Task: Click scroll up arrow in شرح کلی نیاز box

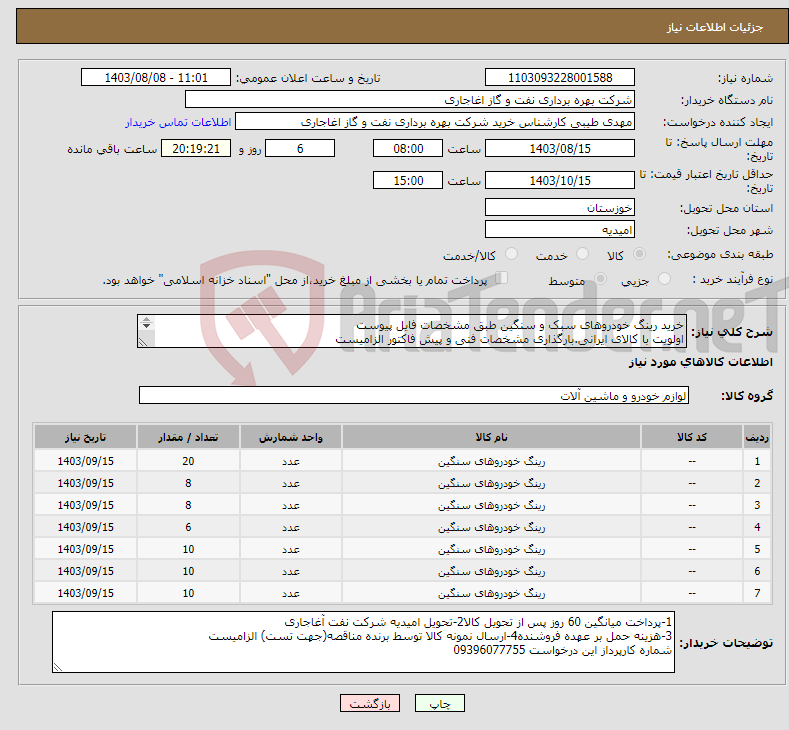Action: tap(146, 319)
